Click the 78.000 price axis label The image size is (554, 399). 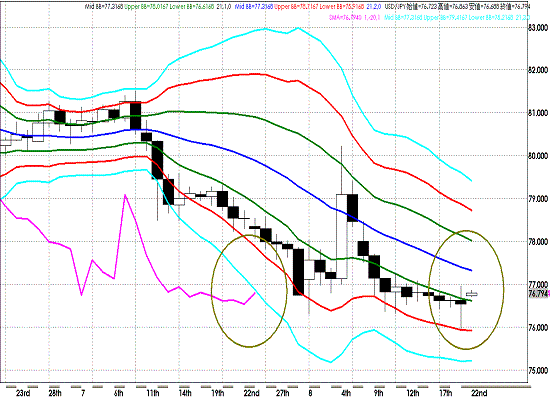click(x=538, y=242)
